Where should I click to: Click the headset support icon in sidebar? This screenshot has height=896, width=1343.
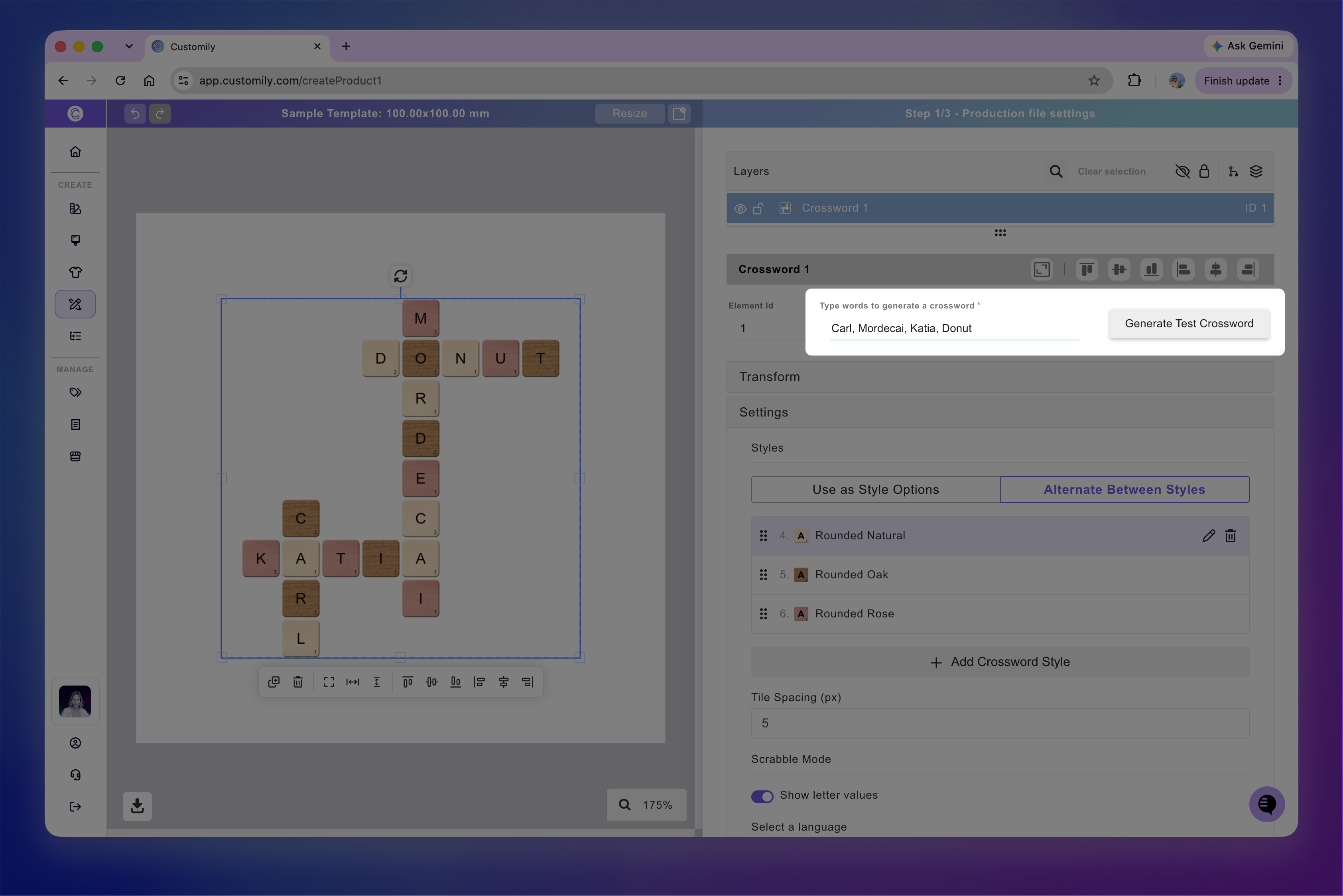click(x=75, y=774)
